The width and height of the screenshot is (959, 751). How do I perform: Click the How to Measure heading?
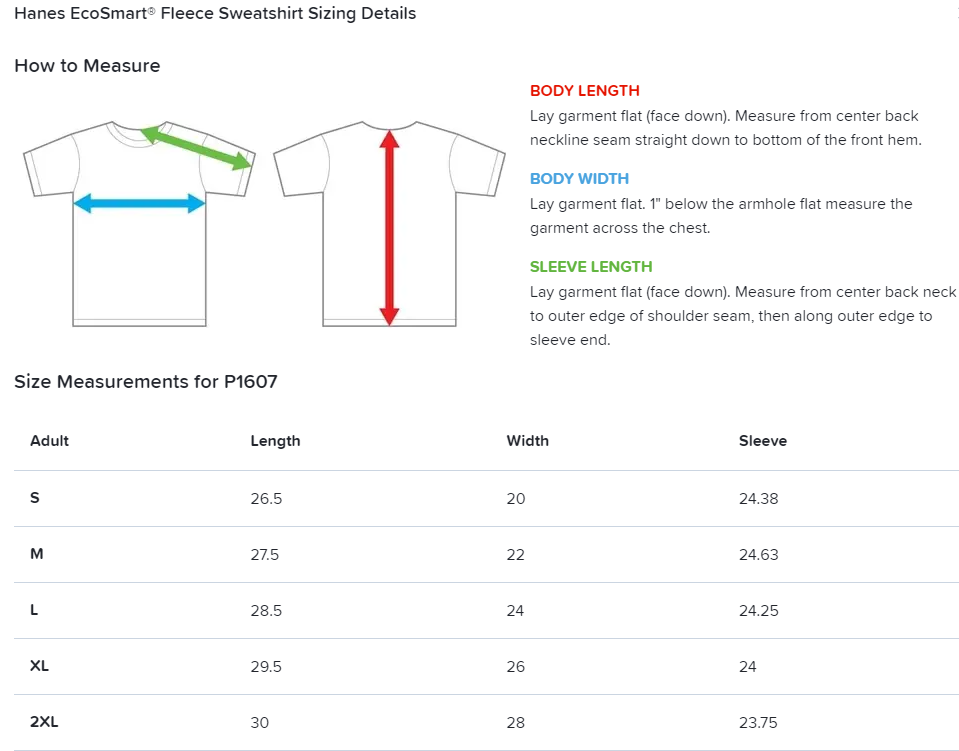pyautogui.click(x=87, y=66)
